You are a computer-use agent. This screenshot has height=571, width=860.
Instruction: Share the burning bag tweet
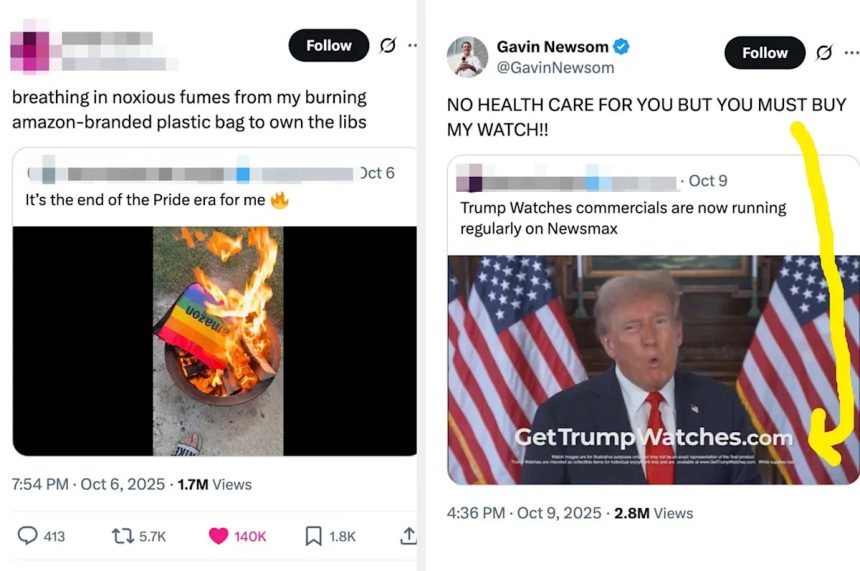pos(408,536)
